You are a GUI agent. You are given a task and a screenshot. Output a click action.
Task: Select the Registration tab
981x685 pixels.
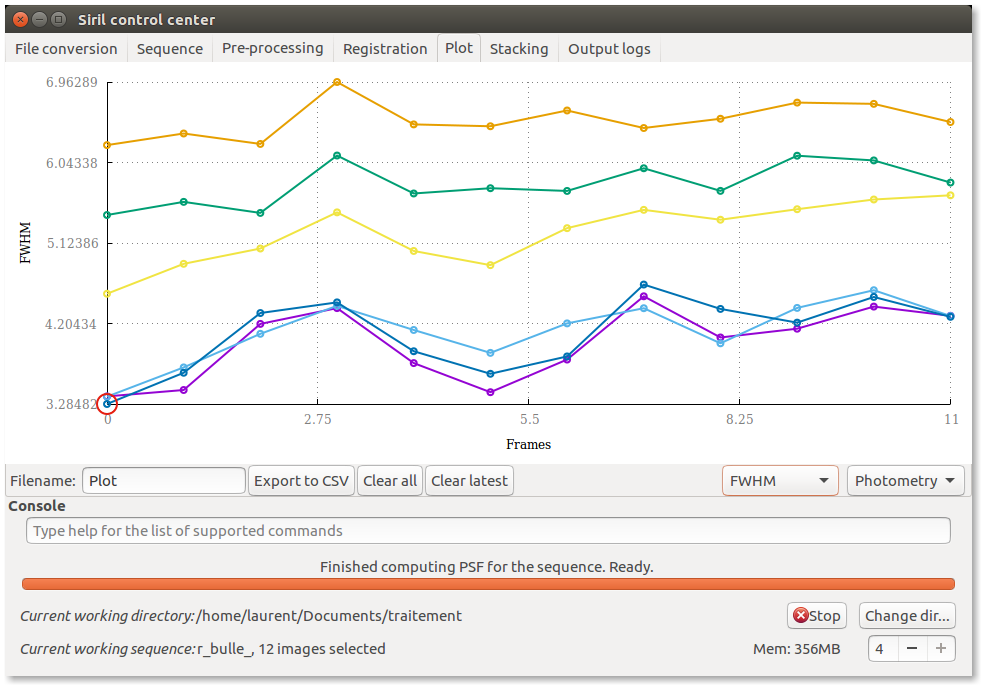point(385,49)
